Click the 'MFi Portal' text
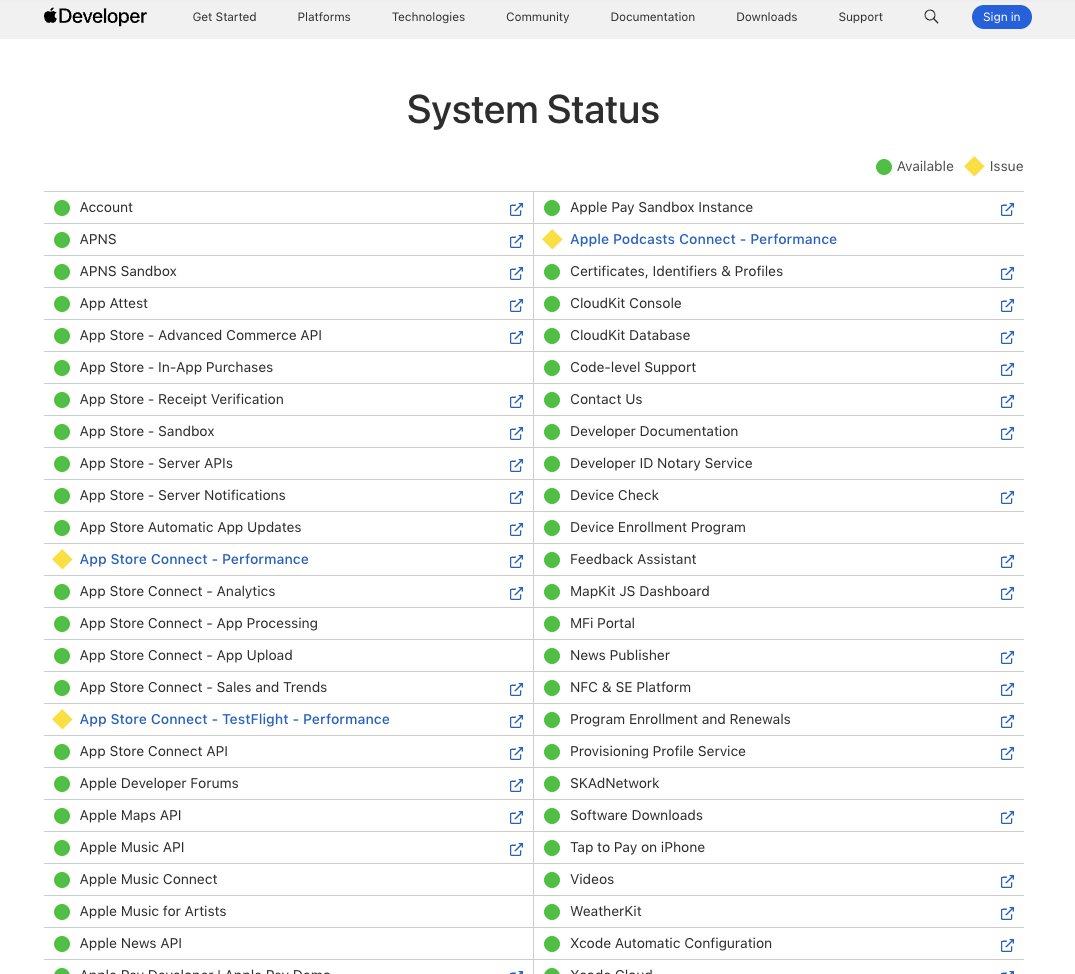Screen dimensions: 1075x974 [x=602, y=623]
